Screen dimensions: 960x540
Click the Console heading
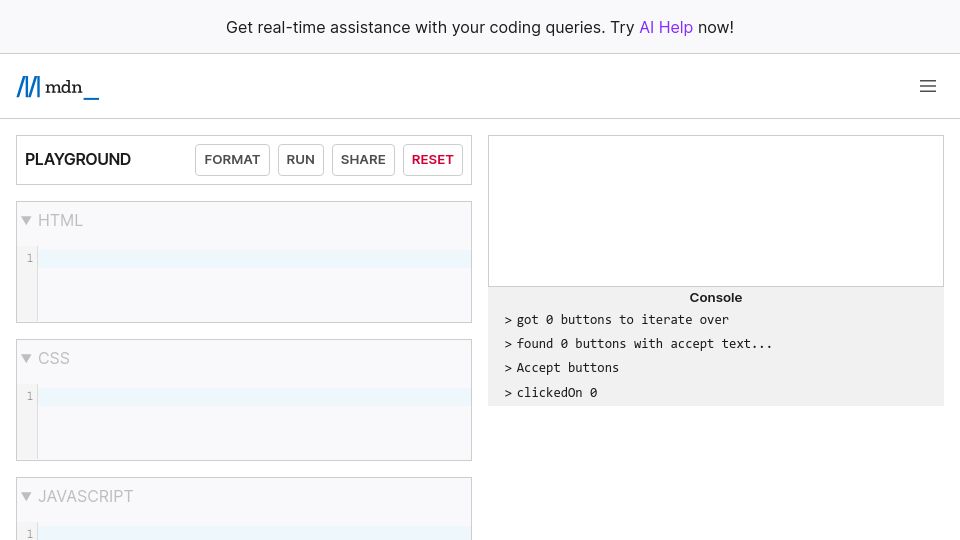pos(716,298)
